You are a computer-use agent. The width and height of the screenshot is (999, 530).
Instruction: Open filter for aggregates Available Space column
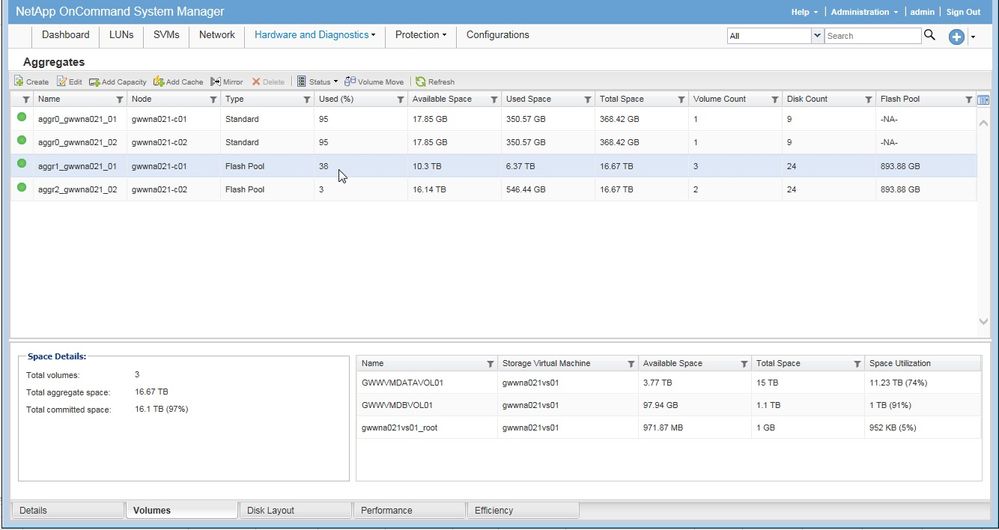494,100
